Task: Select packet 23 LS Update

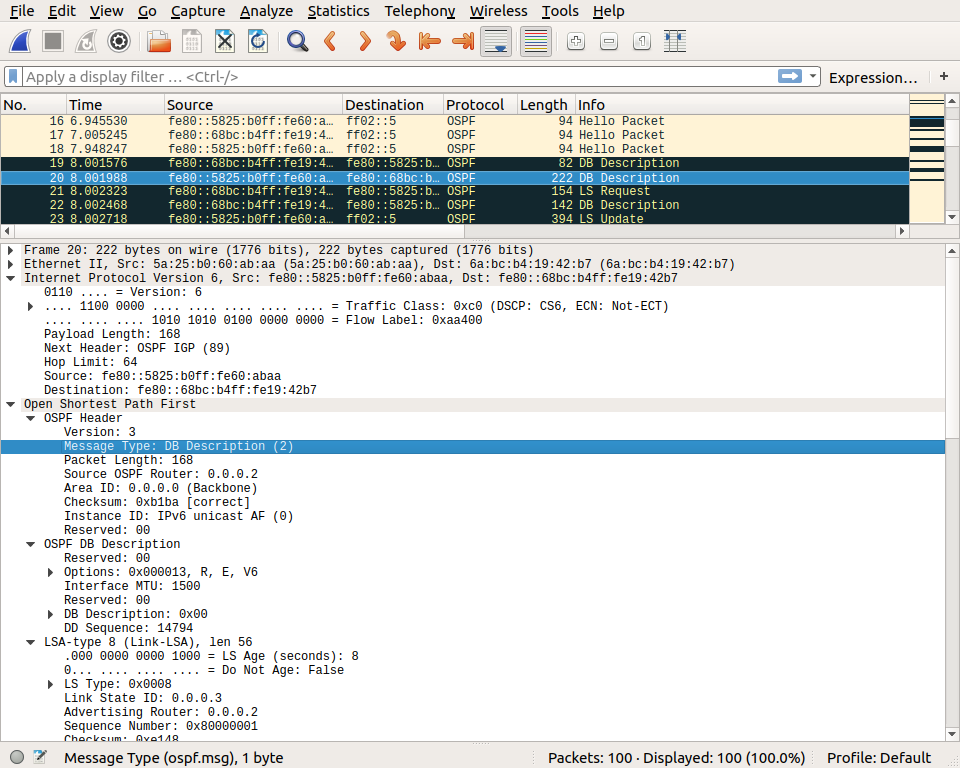Action: click(454, 219)
